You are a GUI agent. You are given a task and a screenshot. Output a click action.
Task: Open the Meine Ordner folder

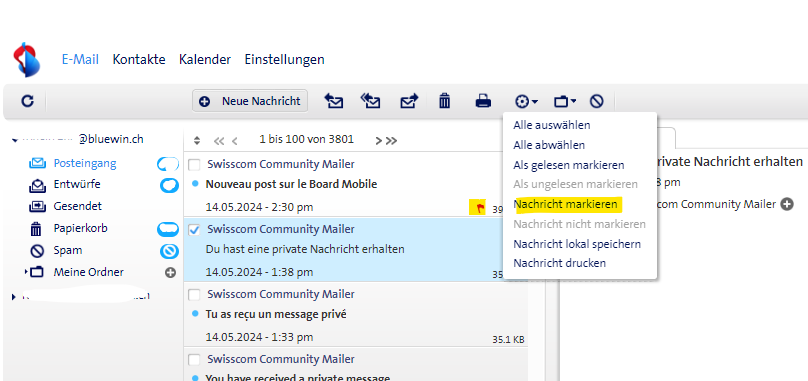(x=89, y=272)
